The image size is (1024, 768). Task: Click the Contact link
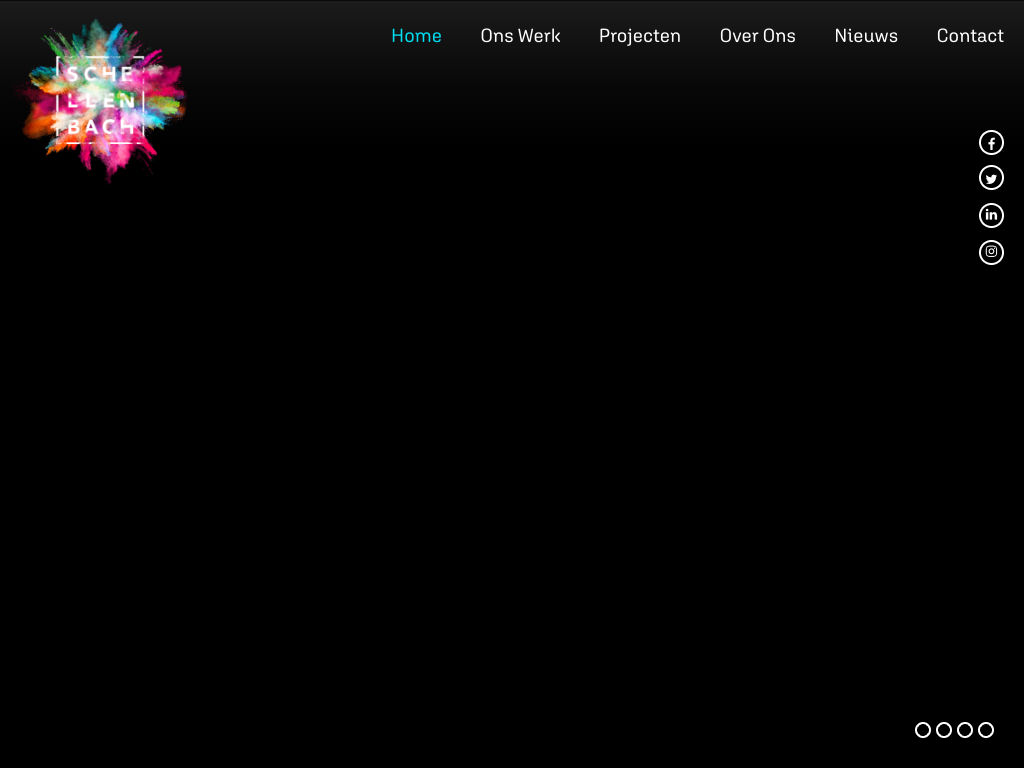(970, 36)
